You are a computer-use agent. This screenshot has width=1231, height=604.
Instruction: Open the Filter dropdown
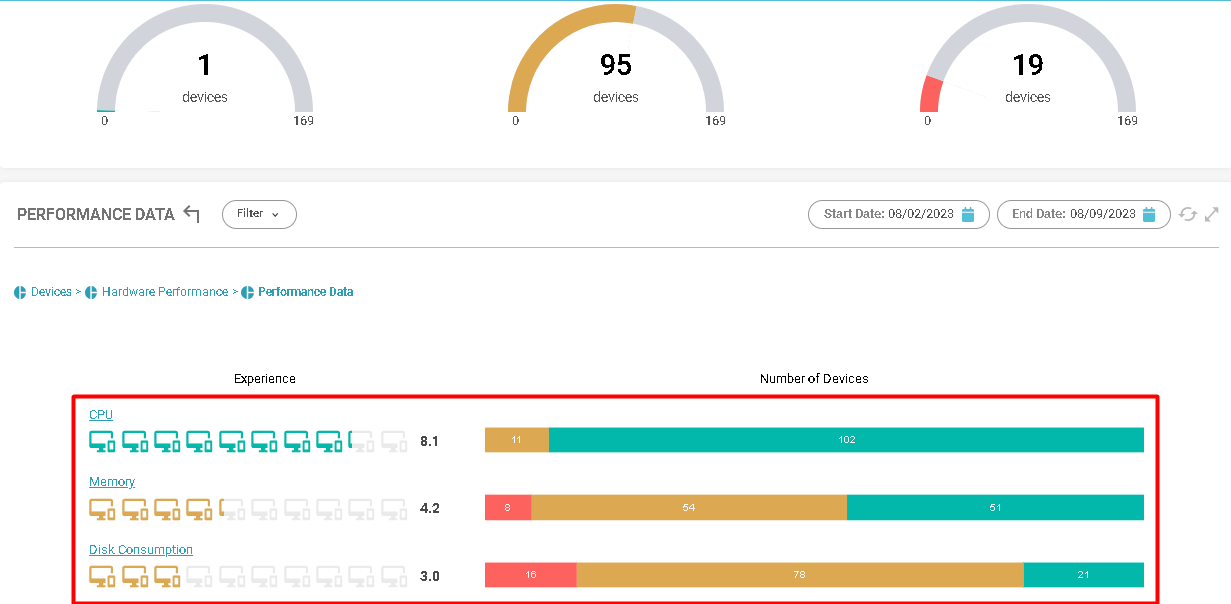tap(259, 214)
